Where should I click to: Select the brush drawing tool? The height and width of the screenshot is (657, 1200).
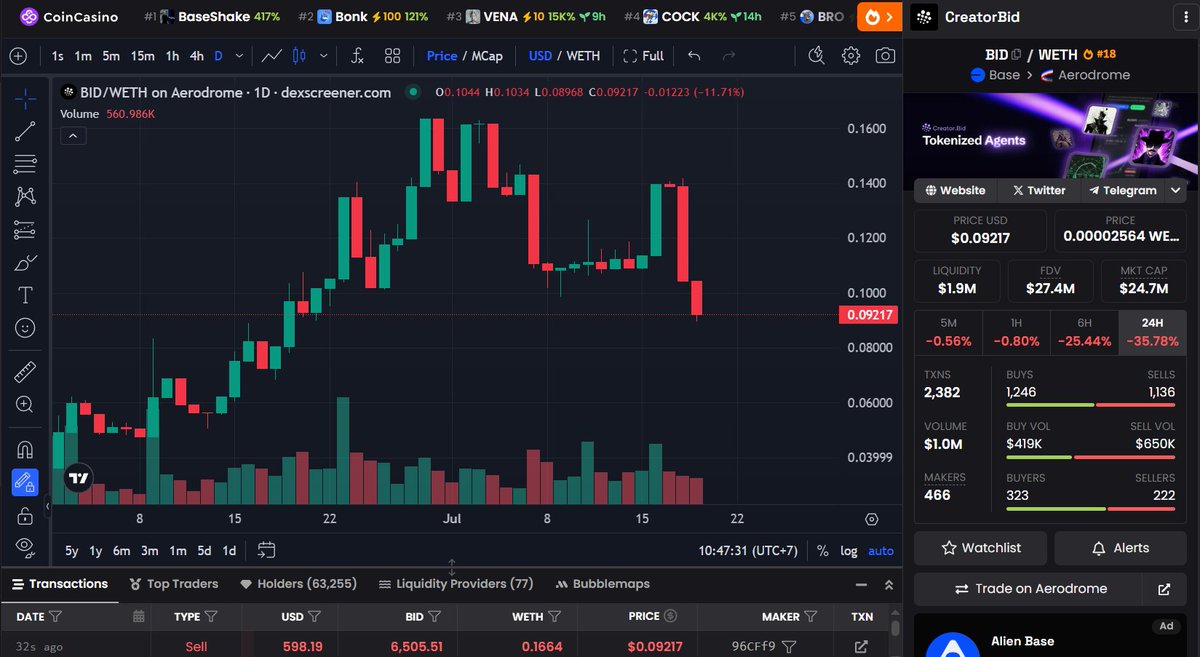pyautogui.click(x=26, y=263)
